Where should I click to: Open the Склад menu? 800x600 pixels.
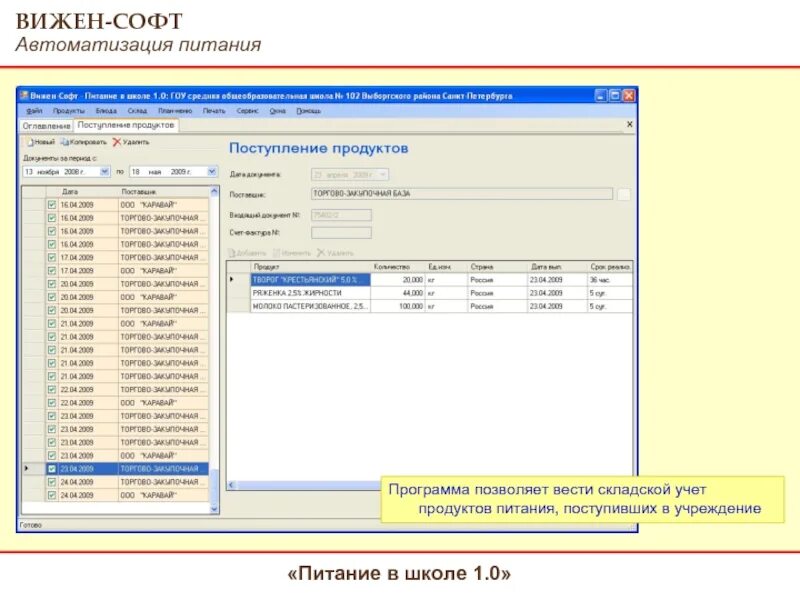[137, 111]
